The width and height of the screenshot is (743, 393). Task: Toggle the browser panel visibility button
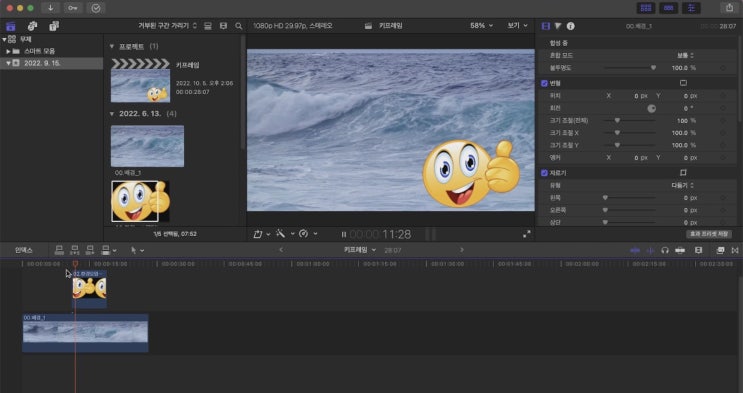(x=645, y=8)
